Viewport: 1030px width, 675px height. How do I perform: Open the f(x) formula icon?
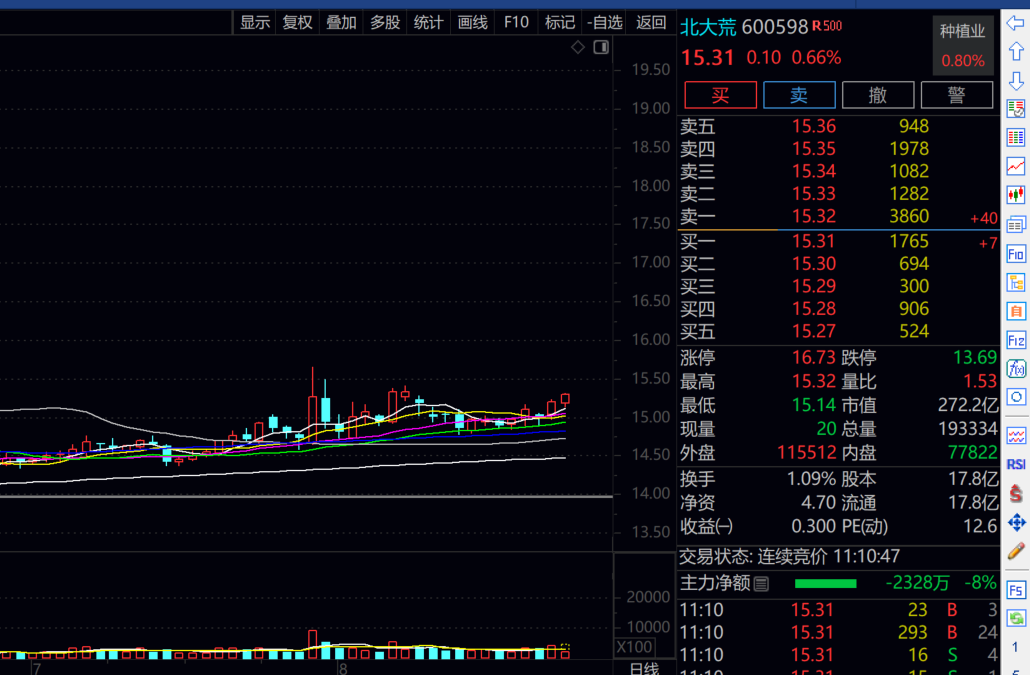coord(1016,369)
